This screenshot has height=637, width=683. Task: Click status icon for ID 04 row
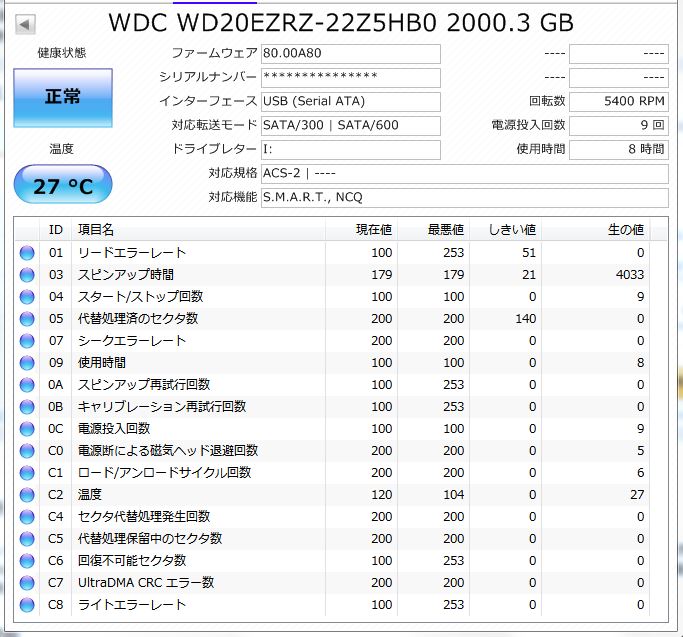pos(27,297)
